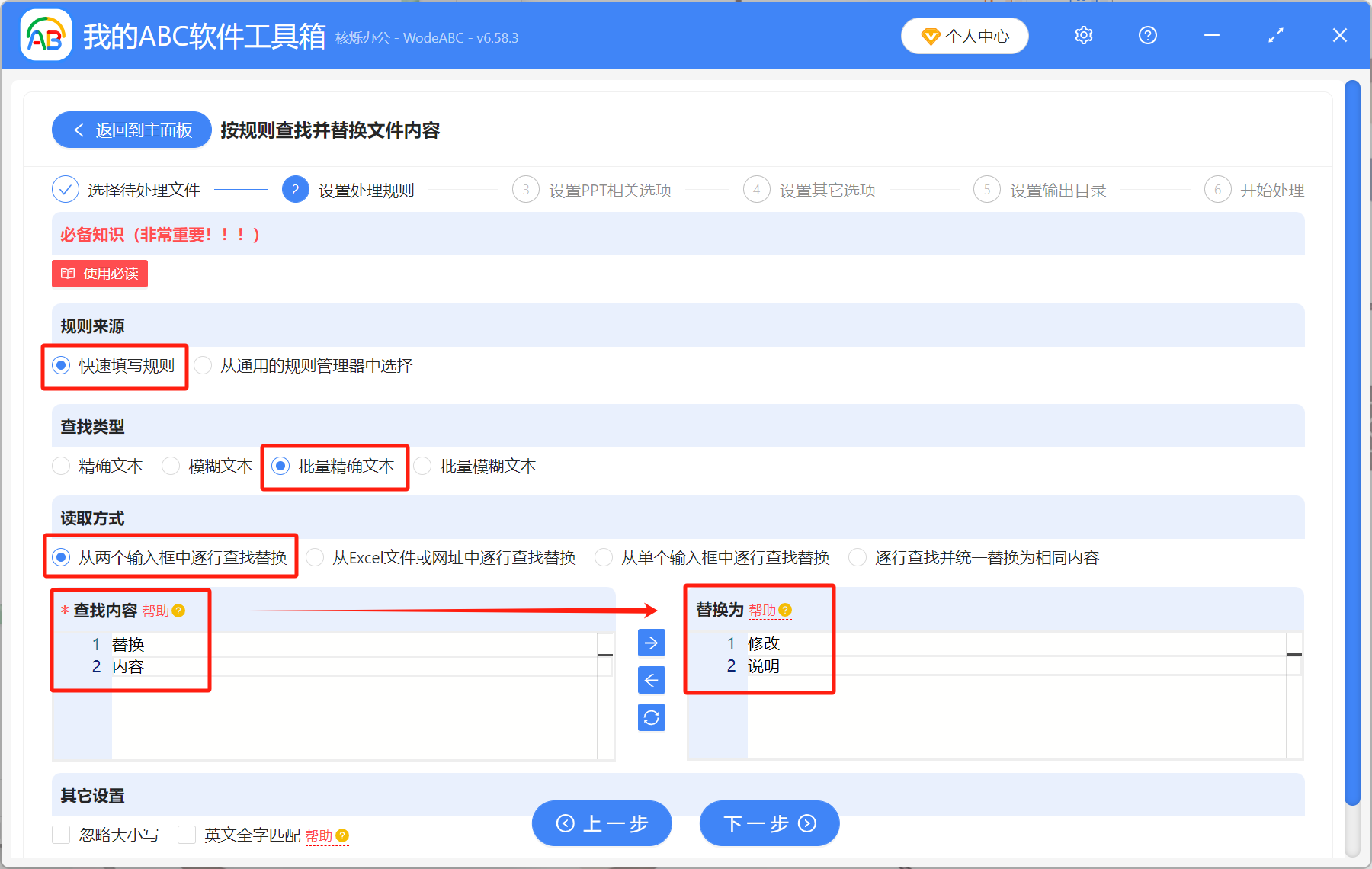Choose 逐行查找并统一替换为相同内容 mode

click(x=858, y=557)
